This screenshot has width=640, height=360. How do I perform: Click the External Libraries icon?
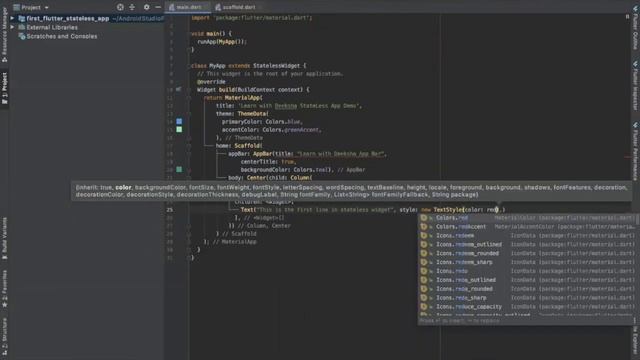22,27
